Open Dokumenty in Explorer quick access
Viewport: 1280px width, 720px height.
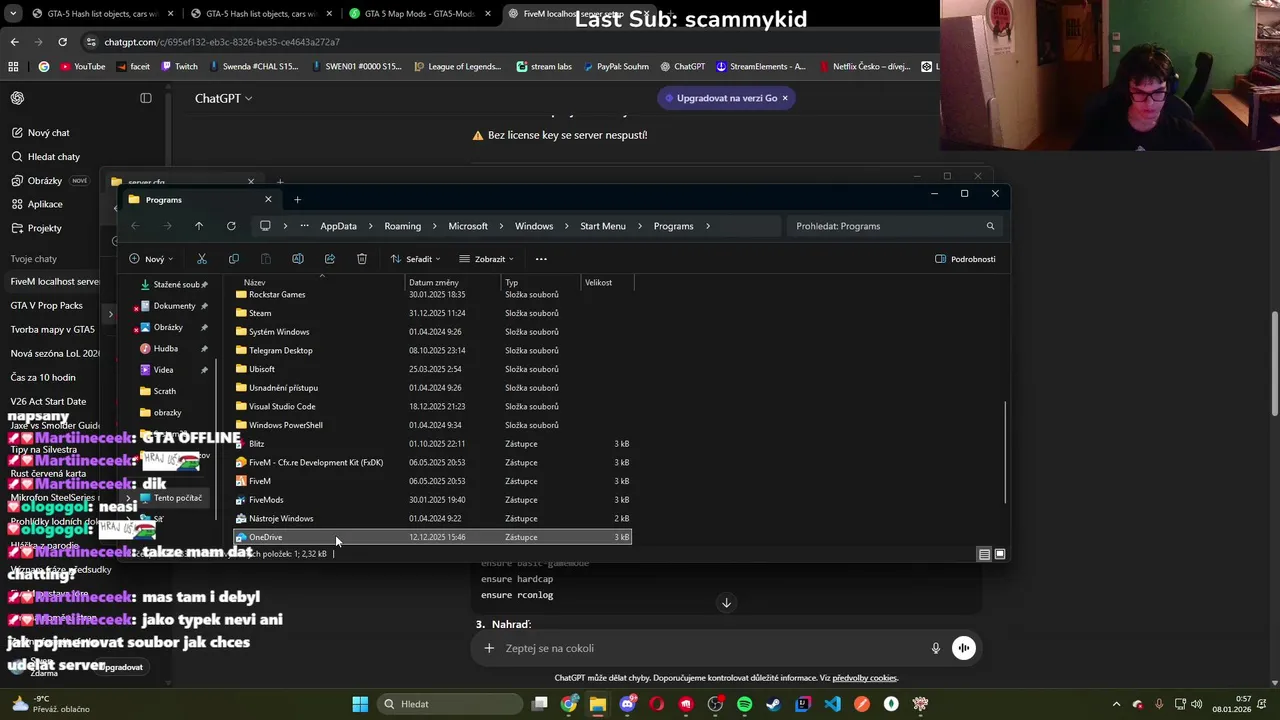(x=173, y=306)
